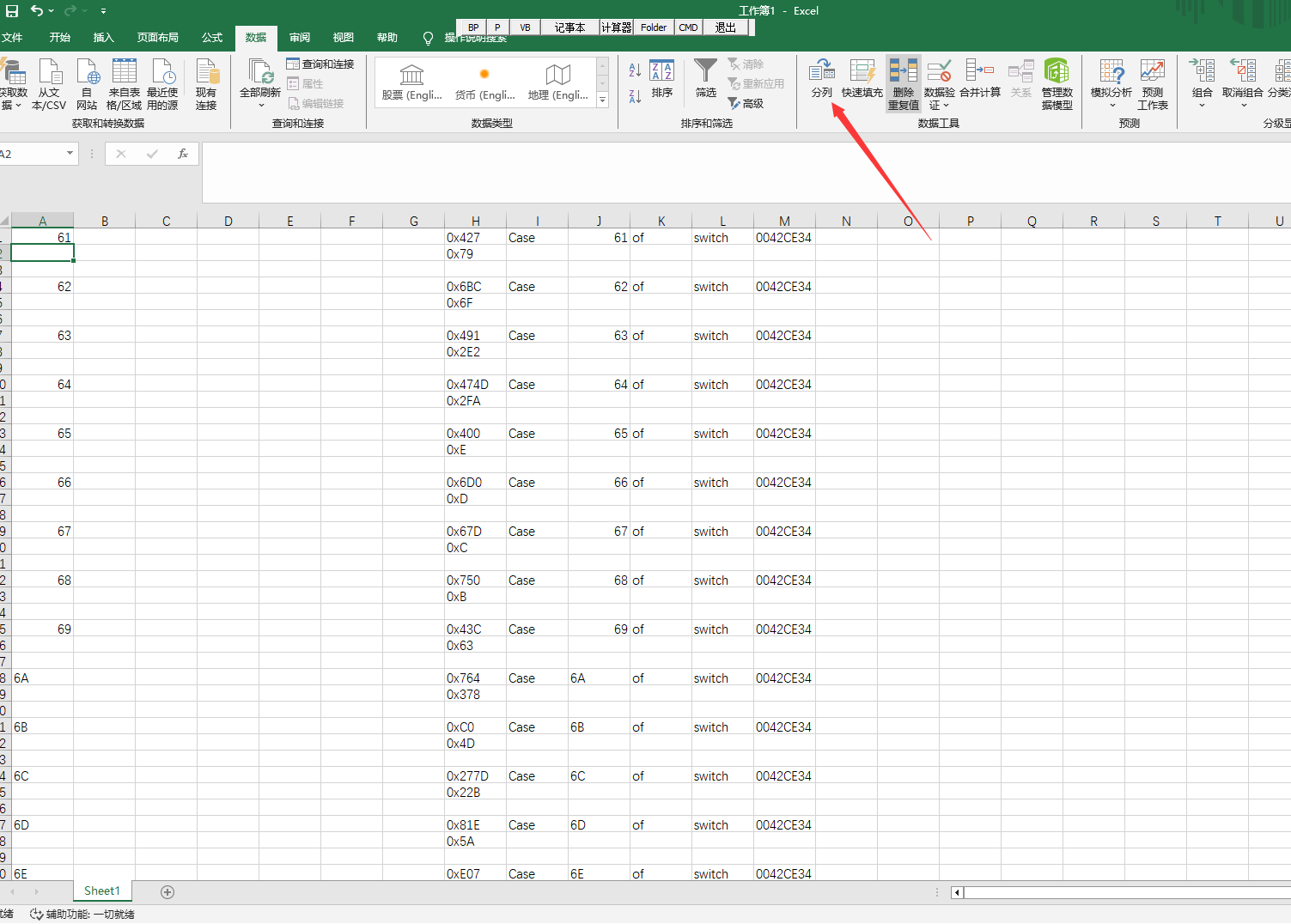Open the 模拟分析 what-if dropdown

(1111, 82)
